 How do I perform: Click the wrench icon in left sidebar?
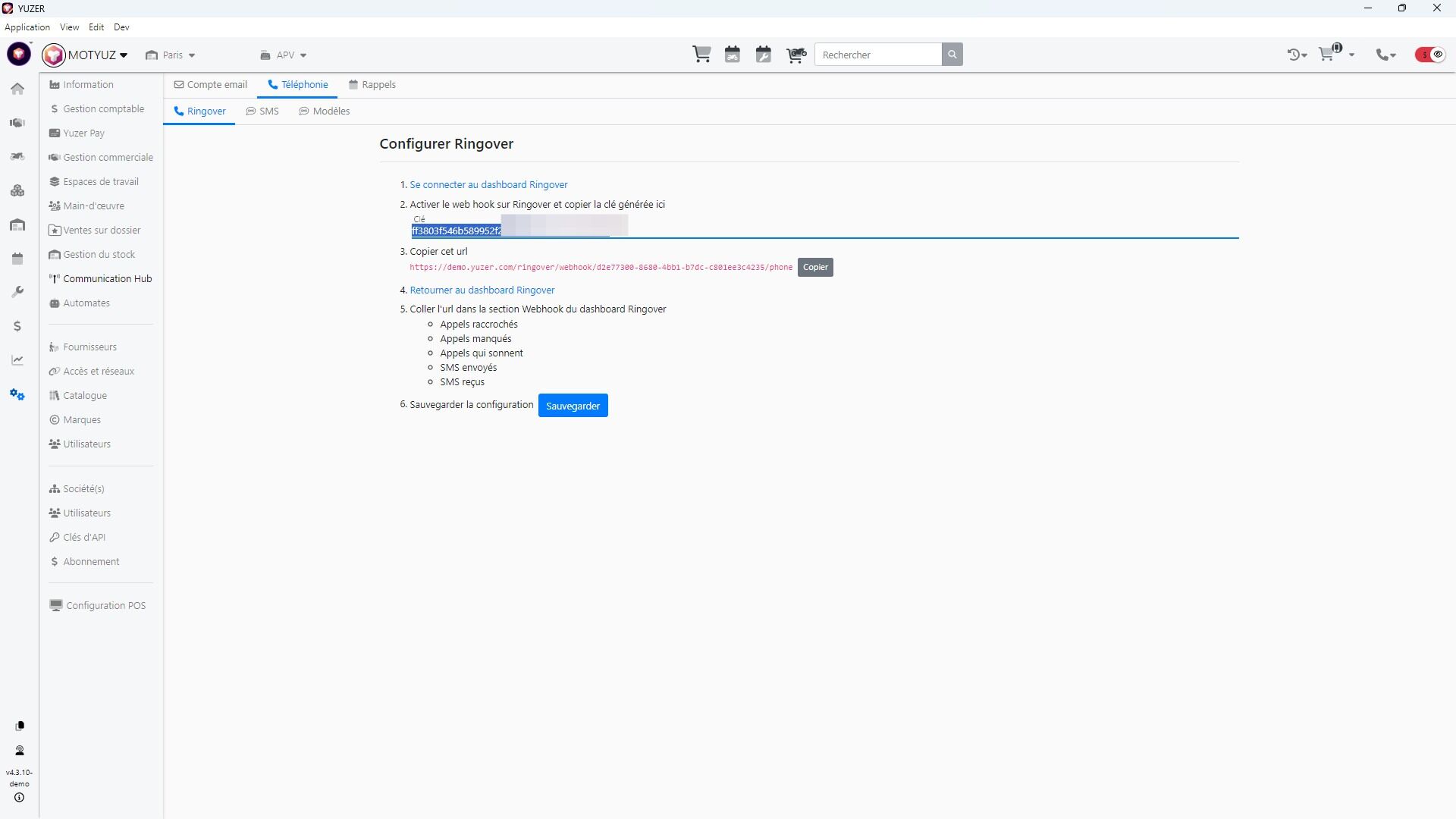pos(17,292)
